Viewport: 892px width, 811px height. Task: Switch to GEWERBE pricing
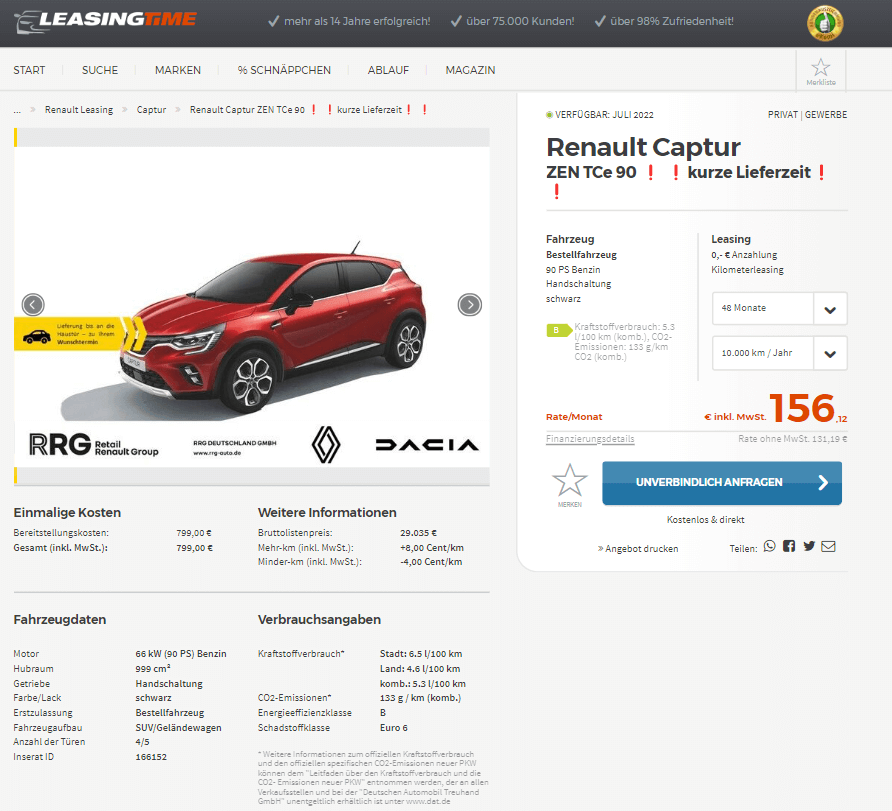[826, 115]
